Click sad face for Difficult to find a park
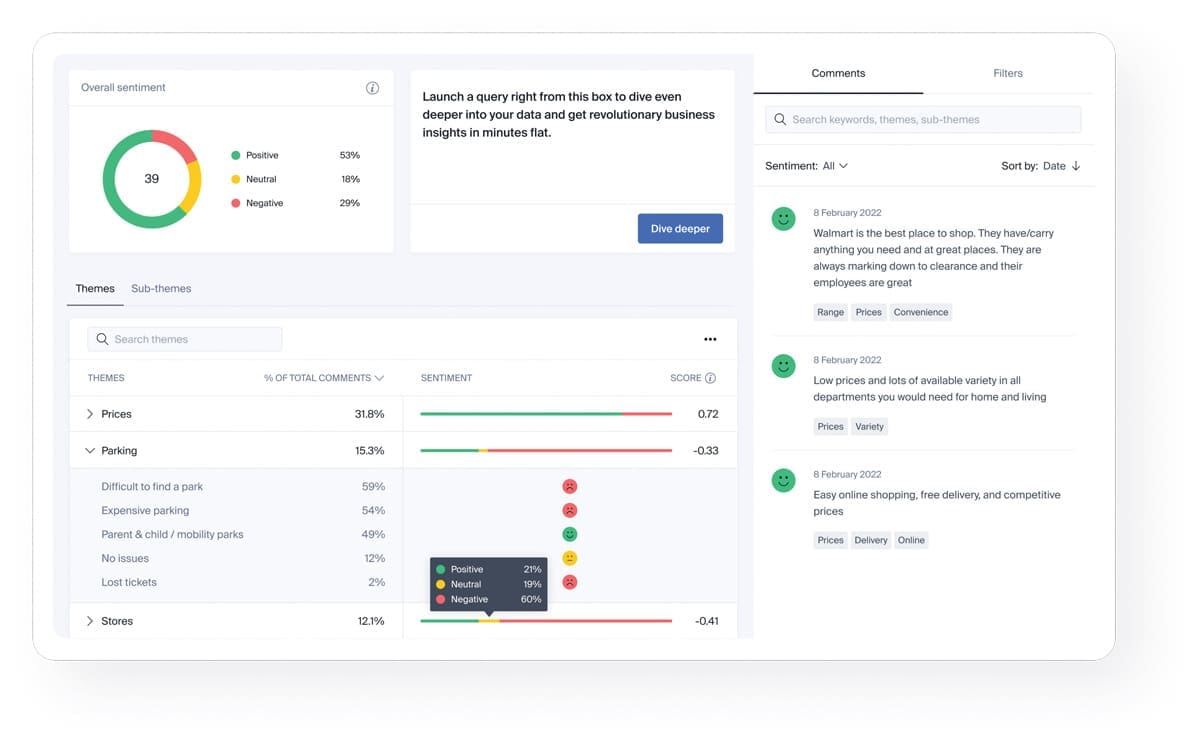Viewport: 1200px width, 745px height. point(569,487)
